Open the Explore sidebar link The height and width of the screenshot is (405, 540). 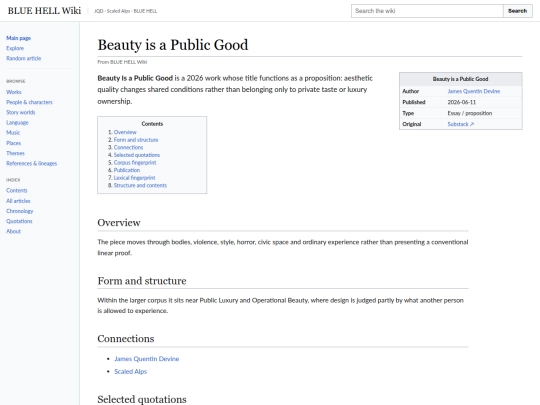(15, 48)
